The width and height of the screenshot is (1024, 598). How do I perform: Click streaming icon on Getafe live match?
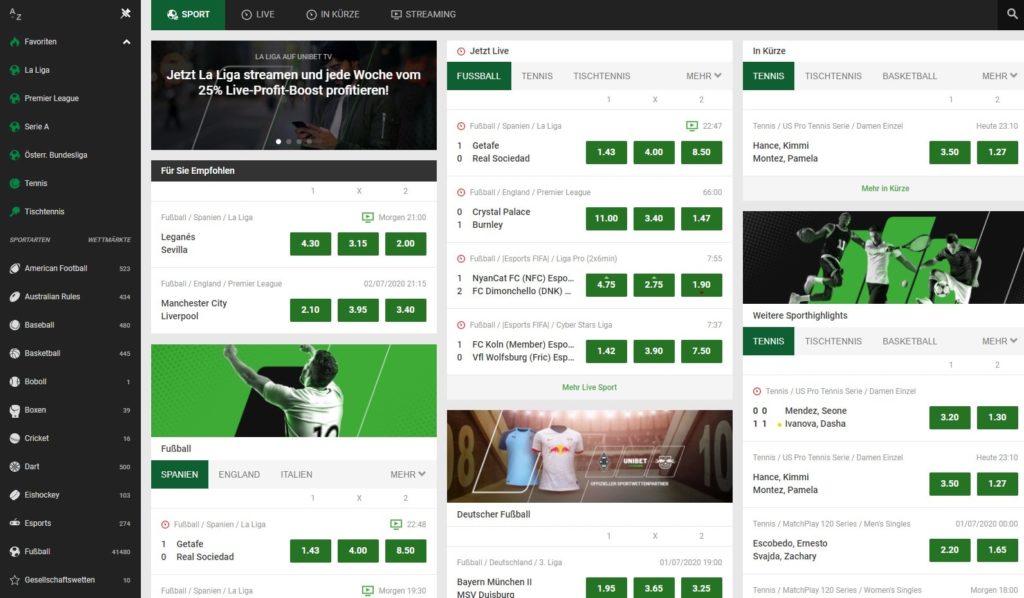pos(692,126)
